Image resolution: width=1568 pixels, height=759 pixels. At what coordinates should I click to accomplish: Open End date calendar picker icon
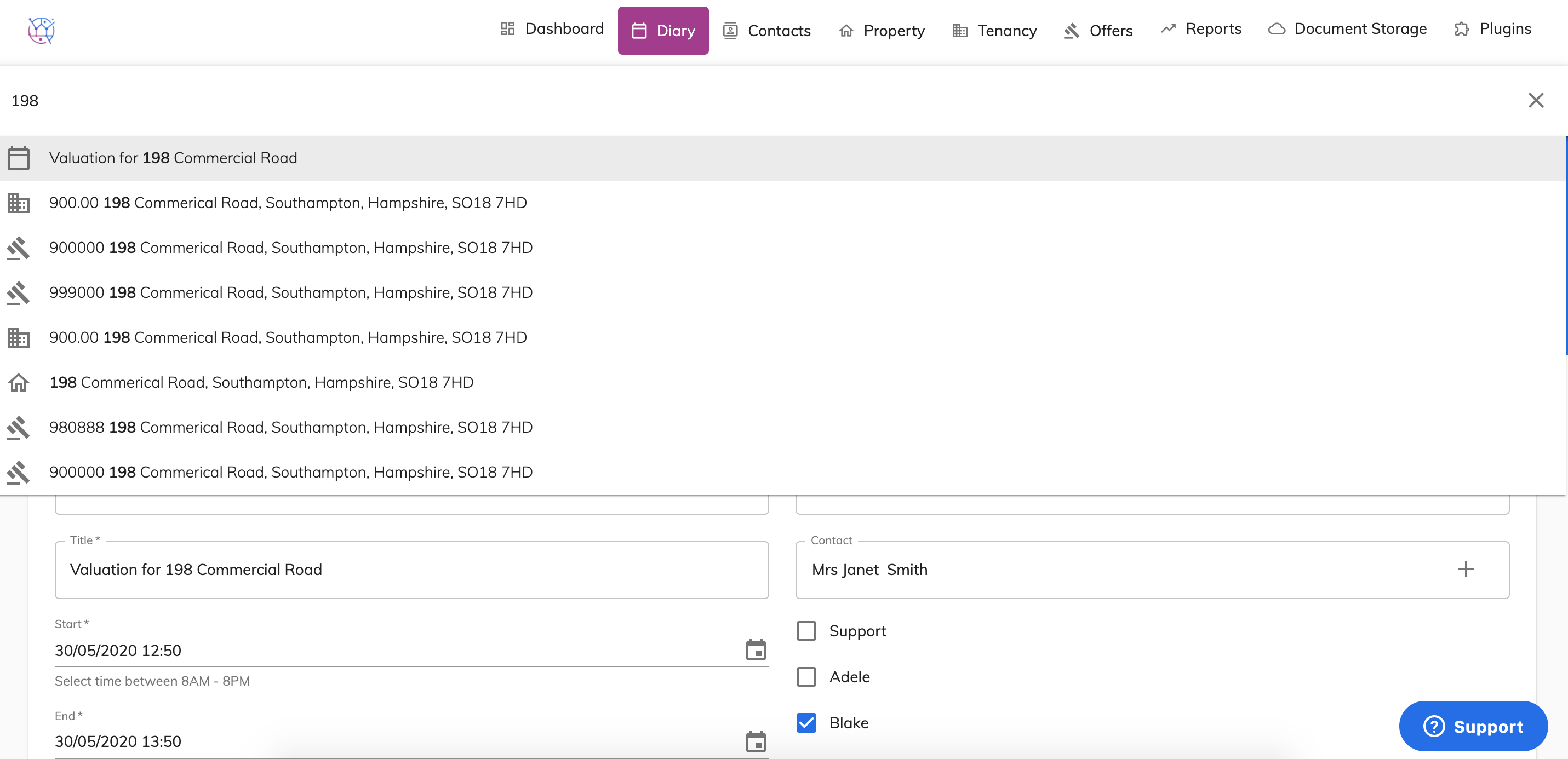tap(756, 741)
